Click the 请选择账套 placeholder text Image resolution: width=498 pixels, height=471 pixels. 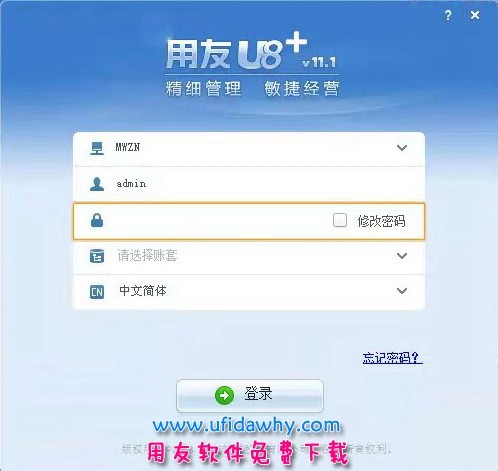147,256
